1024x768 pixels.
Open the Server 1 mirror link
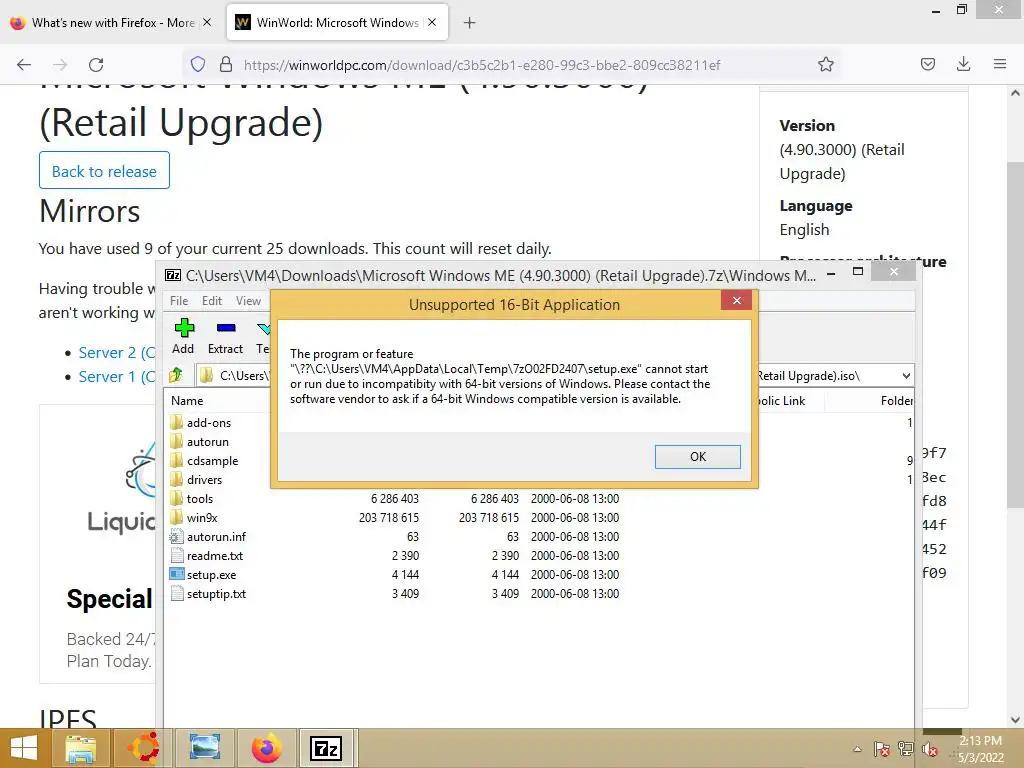(x=117, y=377)
